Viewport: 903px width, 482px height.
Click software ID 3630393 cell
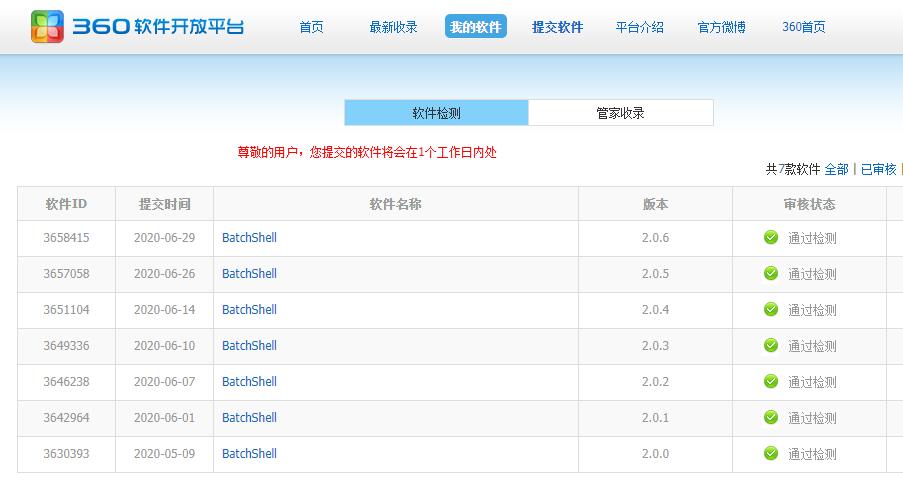pyautogui.click(x=66, y=454)
